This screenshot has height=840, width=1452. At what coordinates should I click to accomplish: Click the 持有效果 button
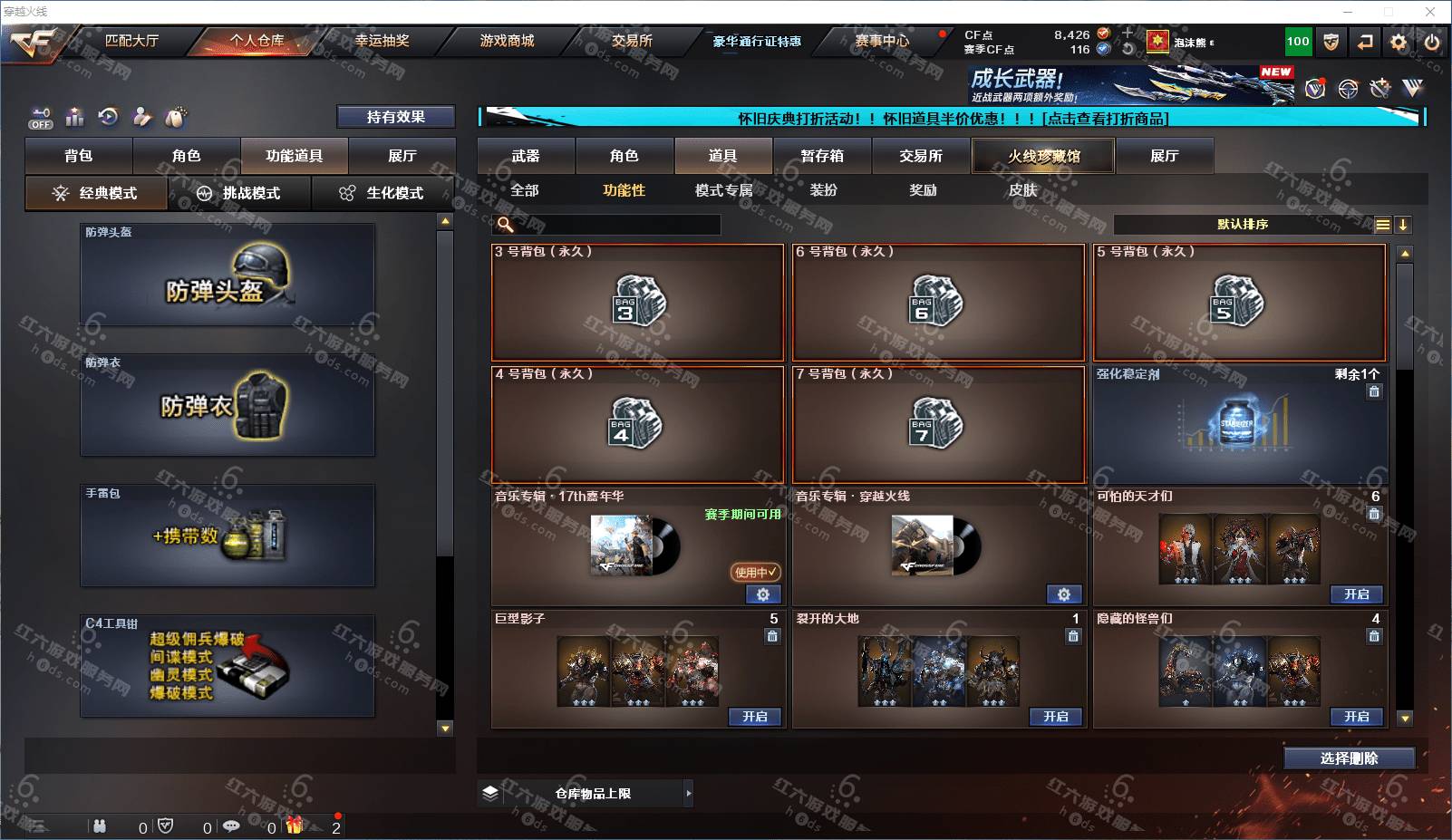(x=396, y=117)
